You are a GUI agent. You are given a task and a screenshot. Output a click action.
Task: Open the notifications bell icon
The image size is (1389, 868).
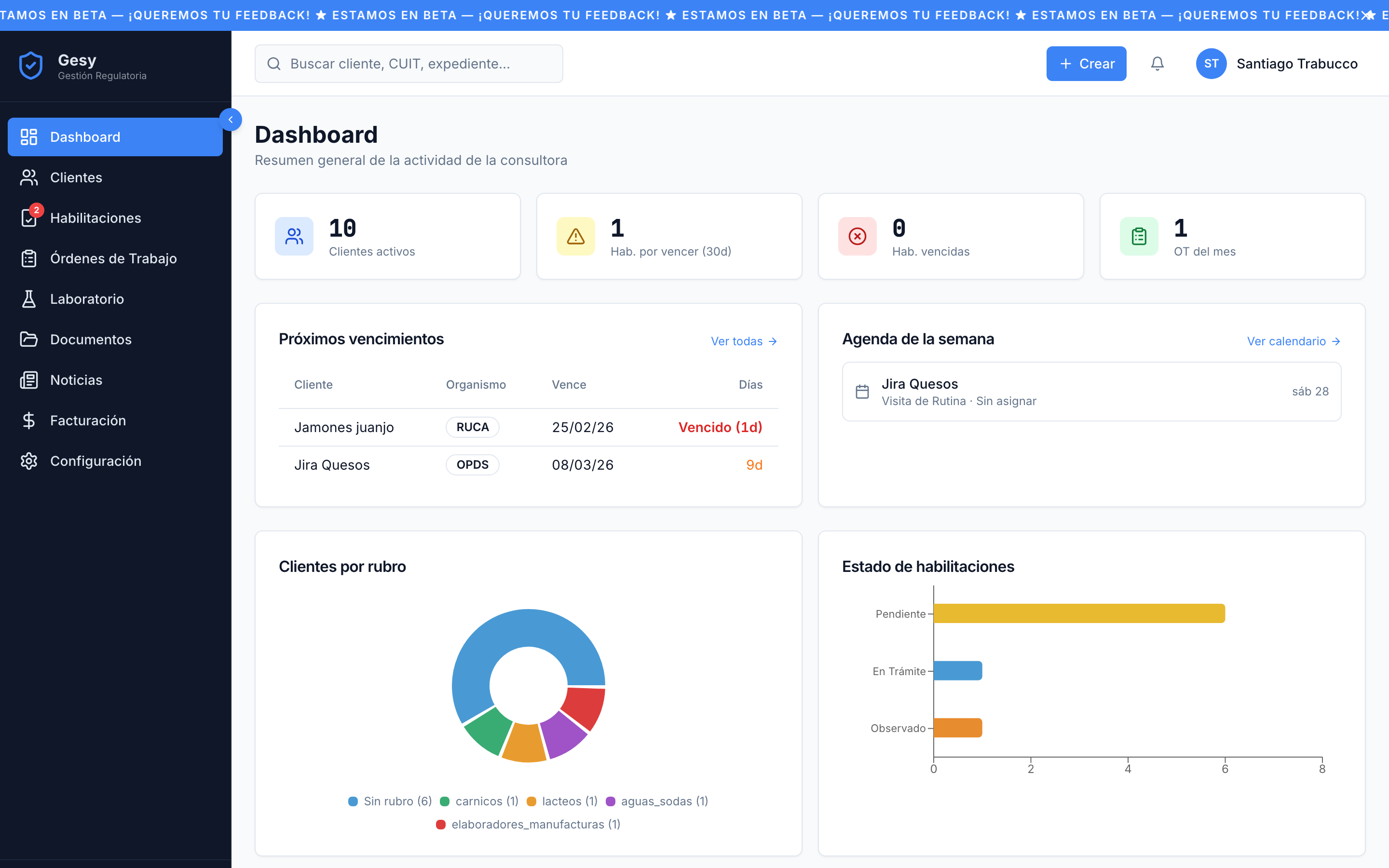[1157, 63]
